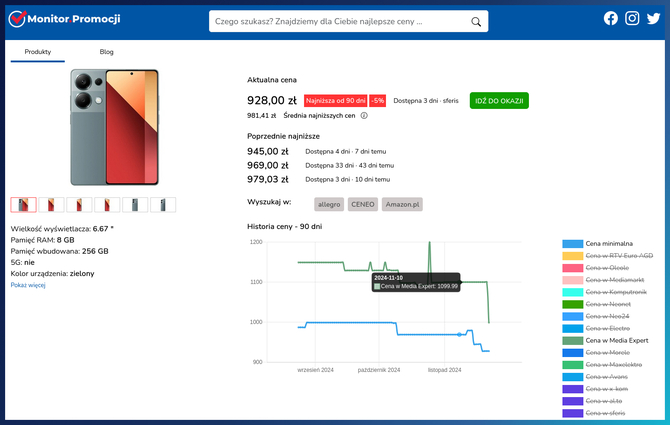Viewport: 670px width, 425px height.
Task: Toggle Cena minimalna series in chart legend
Action: (597, 243)
